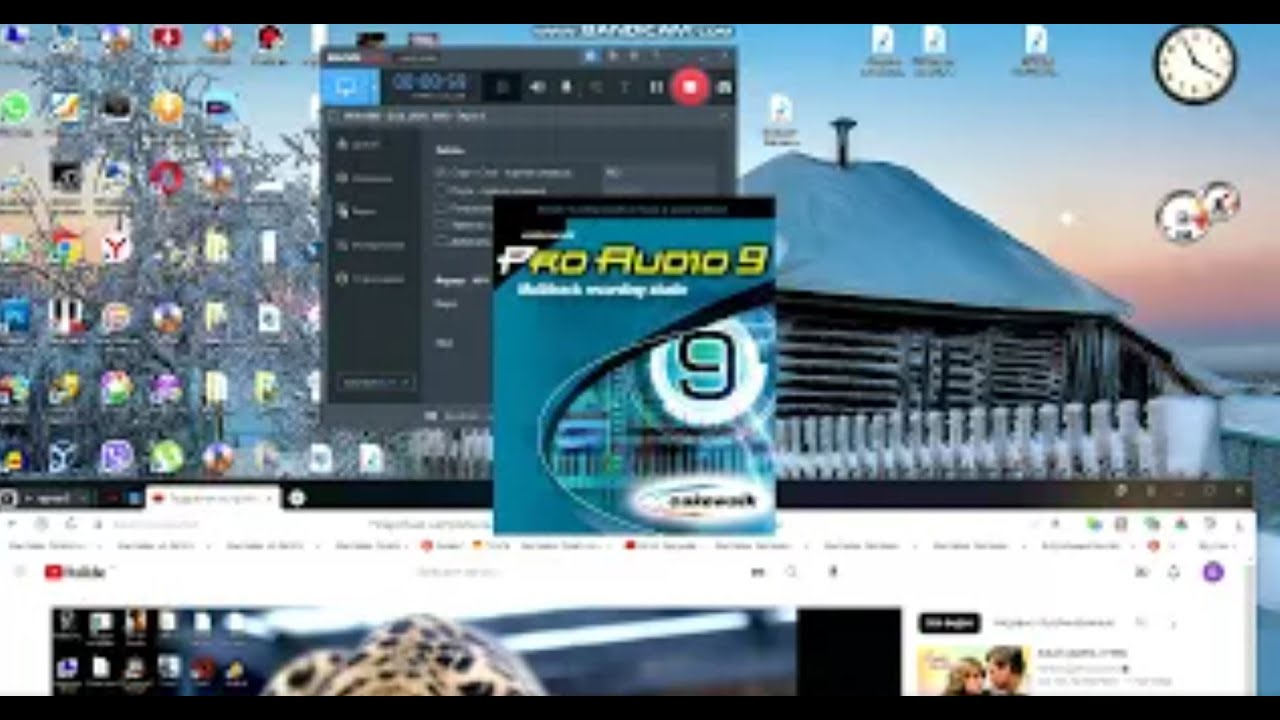The height and width of the screenshot is (720, 1280).
Task: Toggle the Показывать курсор мыши checkbox
Action: [x=441, y=208]
